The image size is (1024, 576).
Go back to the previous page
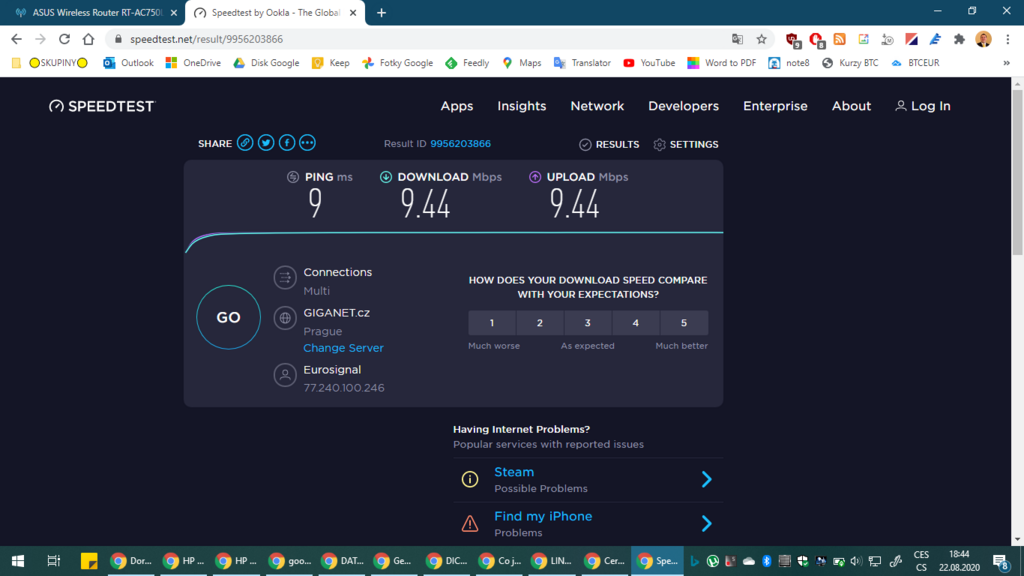click(x=16, y=39)
